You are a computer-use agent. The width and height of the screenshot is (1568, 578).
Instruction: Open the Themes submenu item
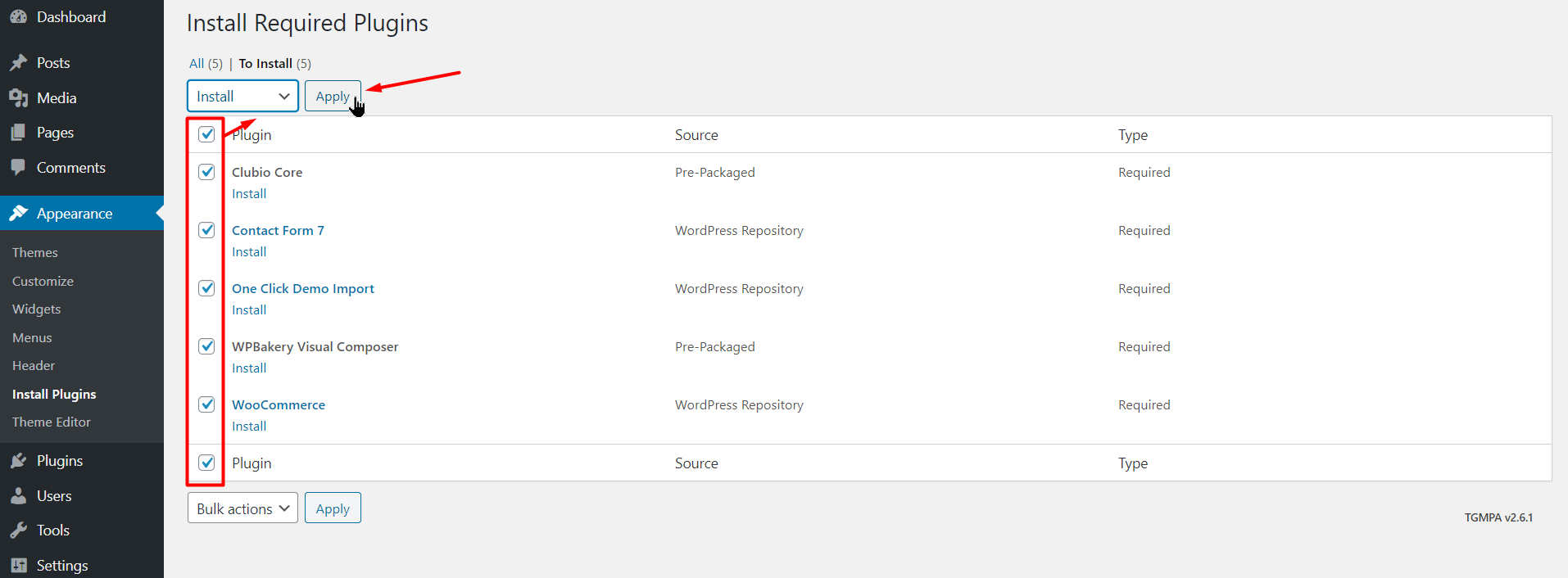coord(35,253)
